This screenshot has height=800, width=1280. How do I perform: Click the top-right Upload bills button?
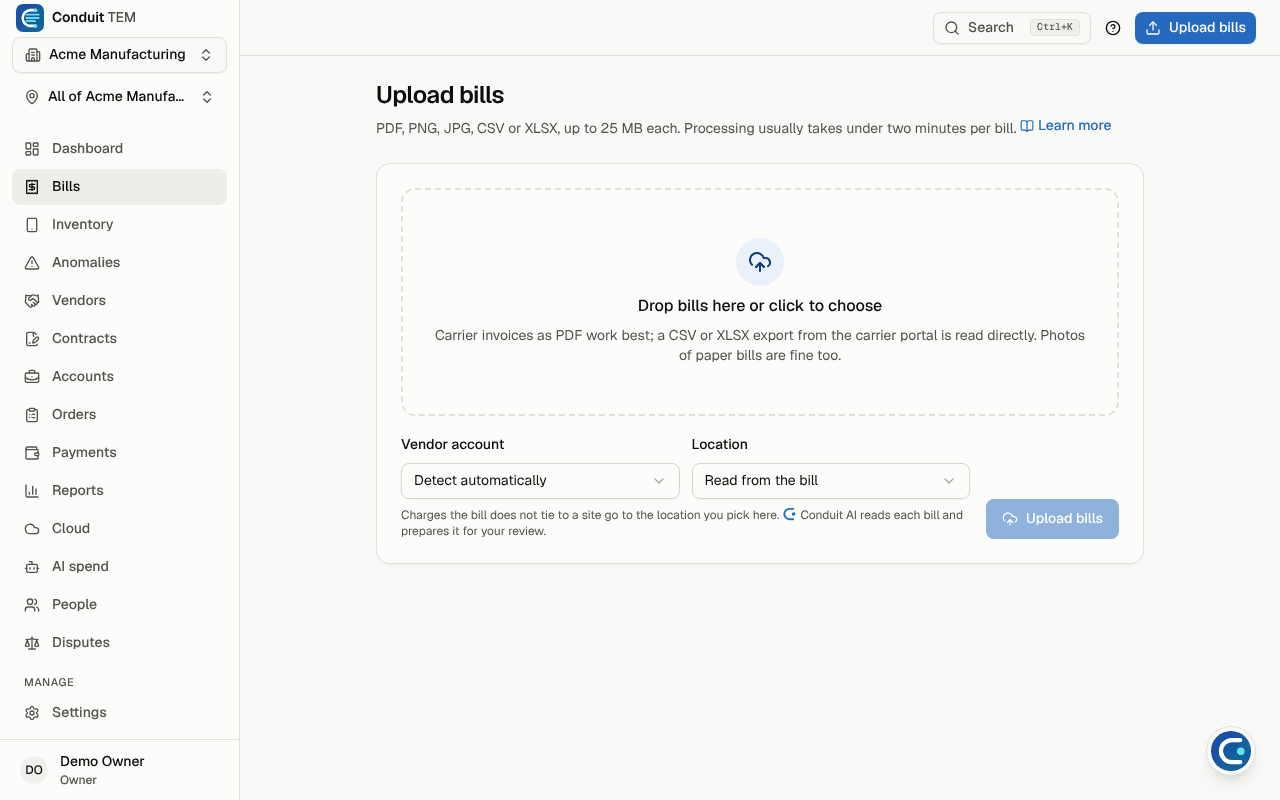click(1195, 28)
